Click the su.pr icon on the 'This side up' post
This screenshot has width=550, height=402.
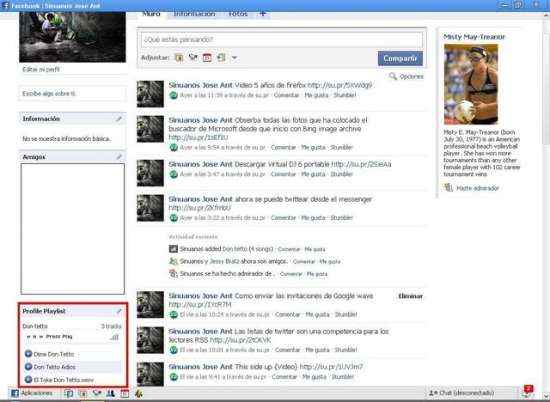pyautogui.click(x=174, y=377)
